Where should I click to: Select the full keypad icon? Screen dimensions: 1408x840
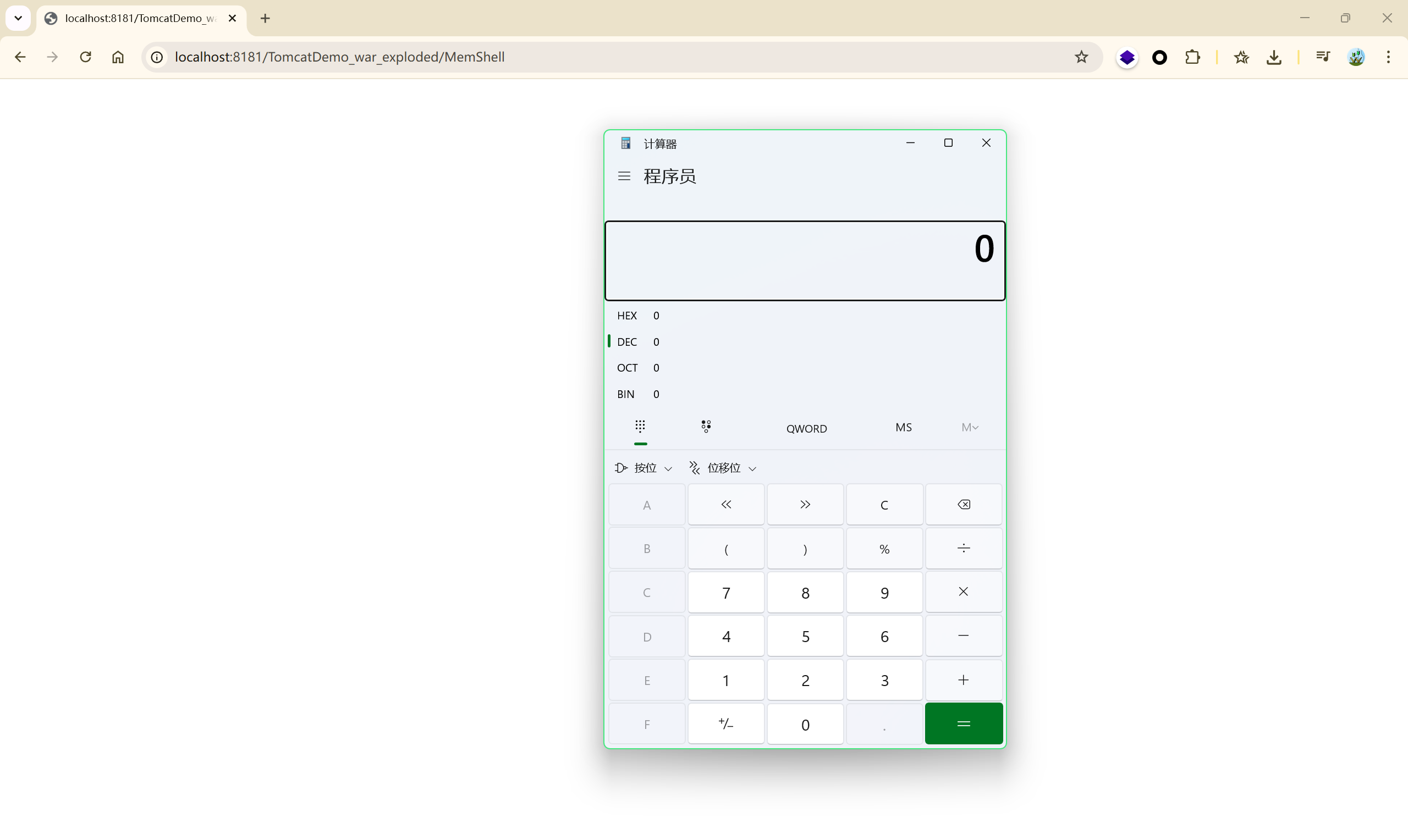coord(640,427)
